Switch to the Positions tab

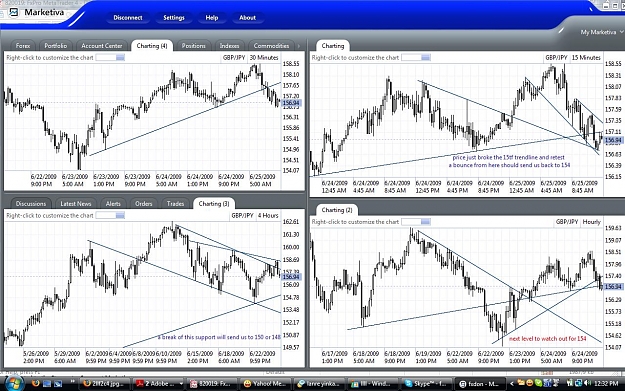click(x=193, y=46)
